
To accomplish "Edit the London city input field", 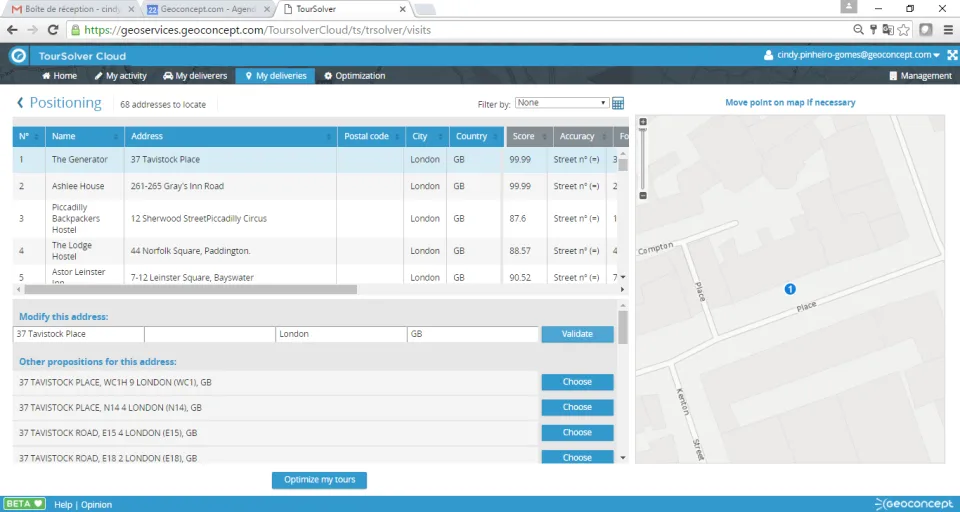I will [341, 334].
